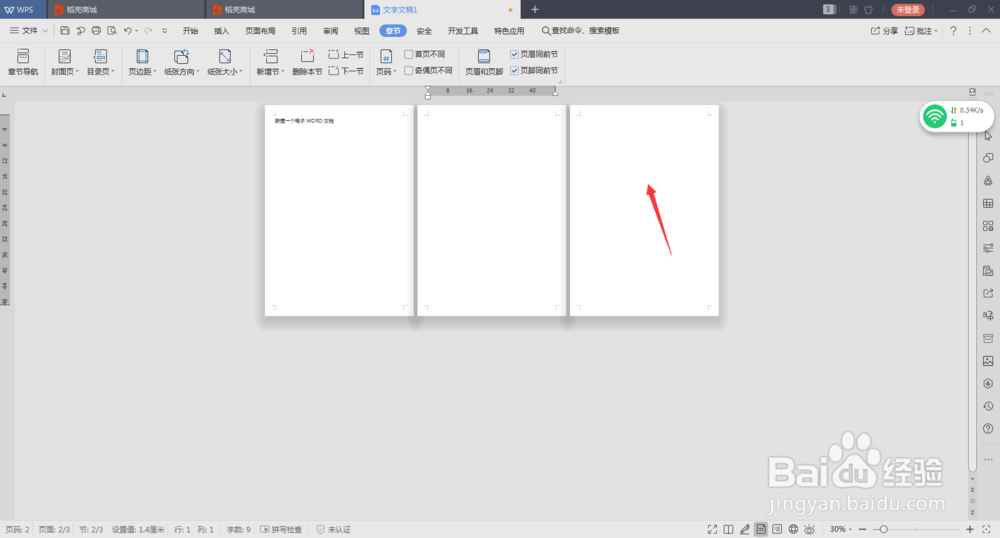Adjust the zoom slider handle
This screenshot has height=538, width=1000.
click(x=883, y=529)
